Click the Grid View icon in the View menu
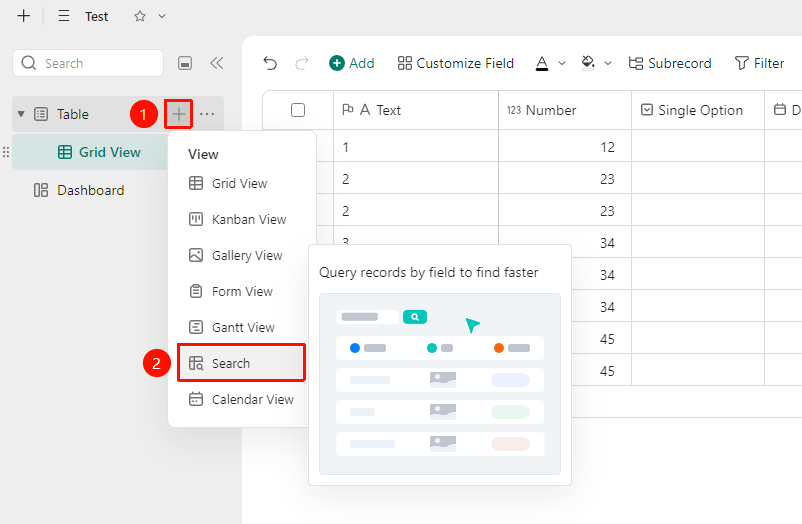 [196, 183]
